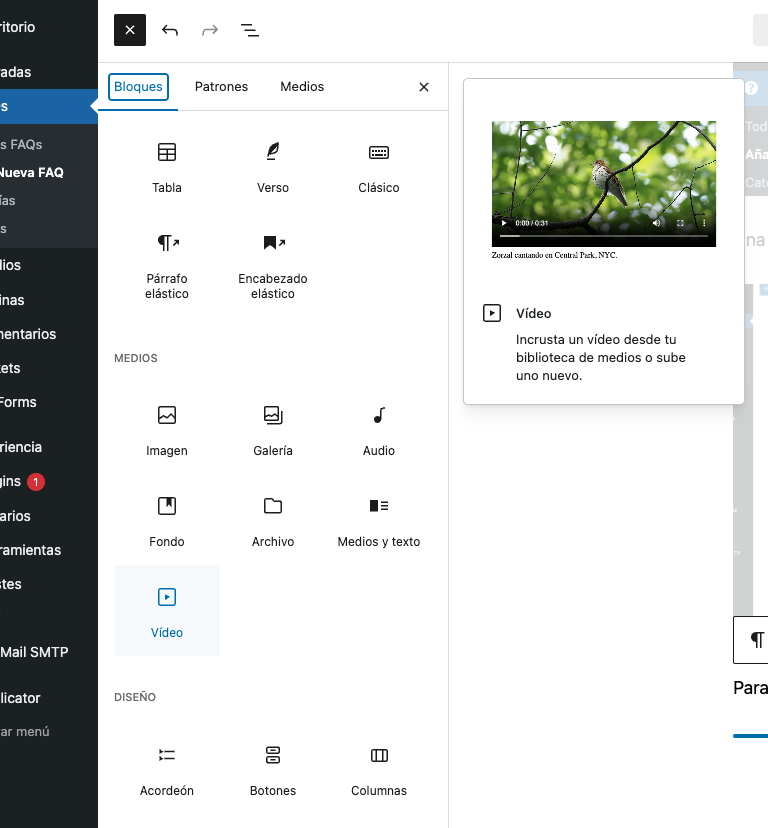Insert the Vídeo block
Screen dimensions: 768x828
[x=167, y=610]
